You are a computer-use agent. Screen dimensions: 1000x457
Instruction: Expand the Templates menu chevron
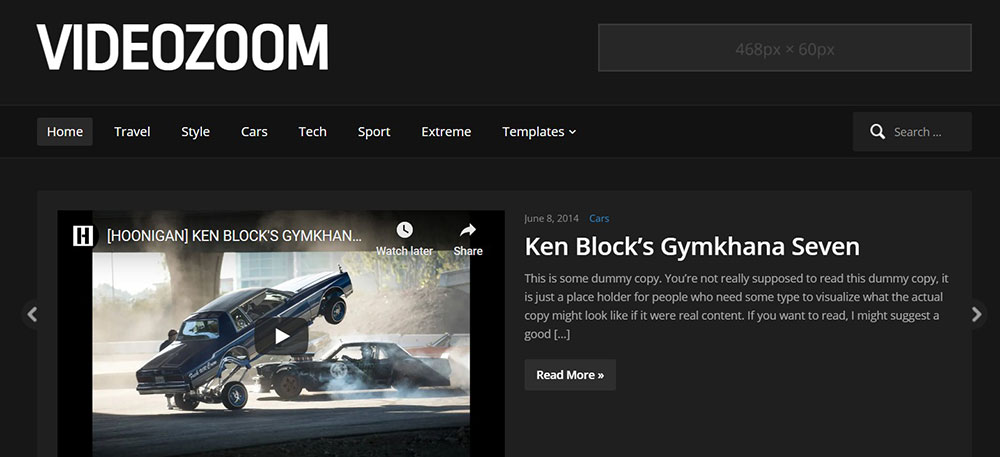572,132
